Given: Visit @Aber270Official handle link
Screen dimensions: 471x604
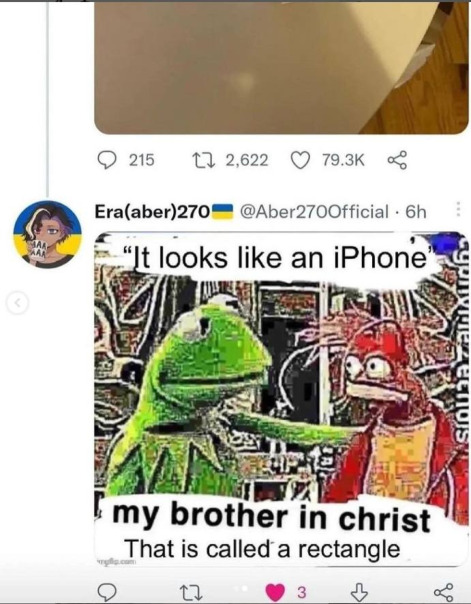Looking at the screenshot, I should coord(314,211).
